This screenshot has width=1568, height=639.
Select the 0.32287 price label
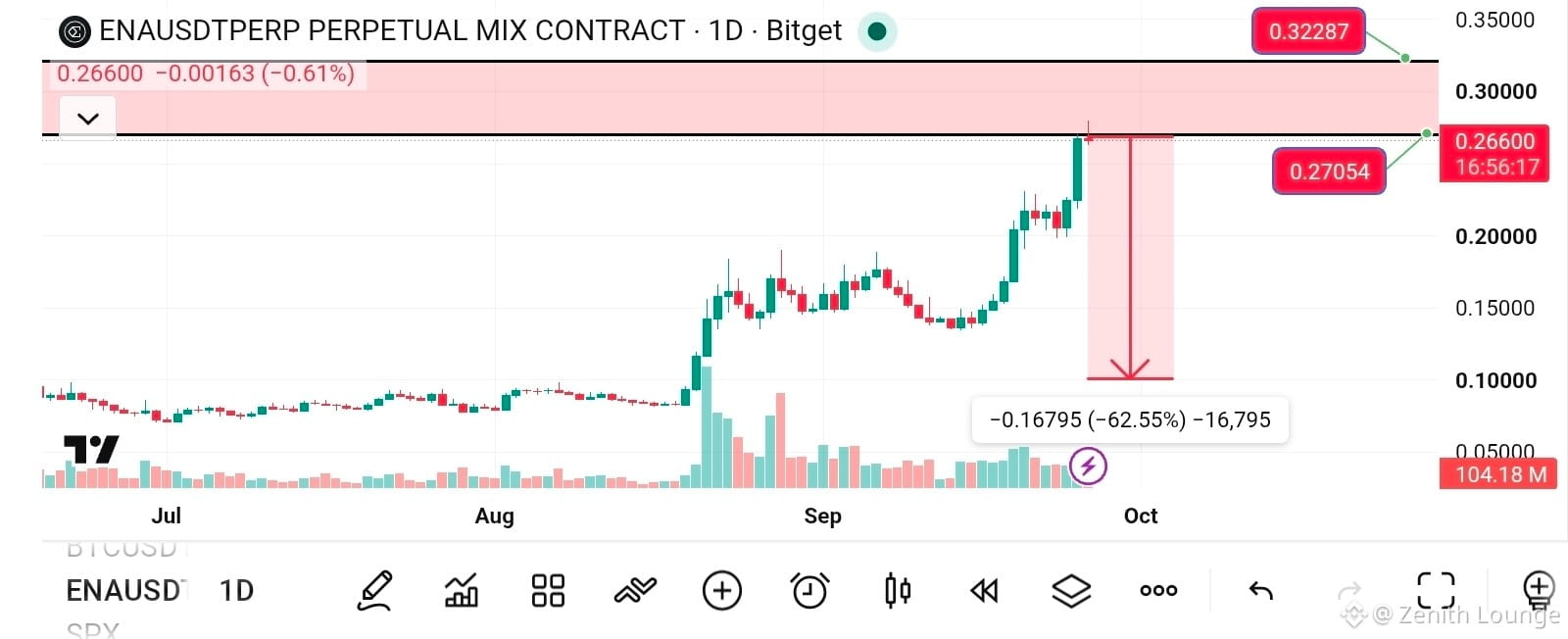pyautogui.click(x=1308, y=31)
